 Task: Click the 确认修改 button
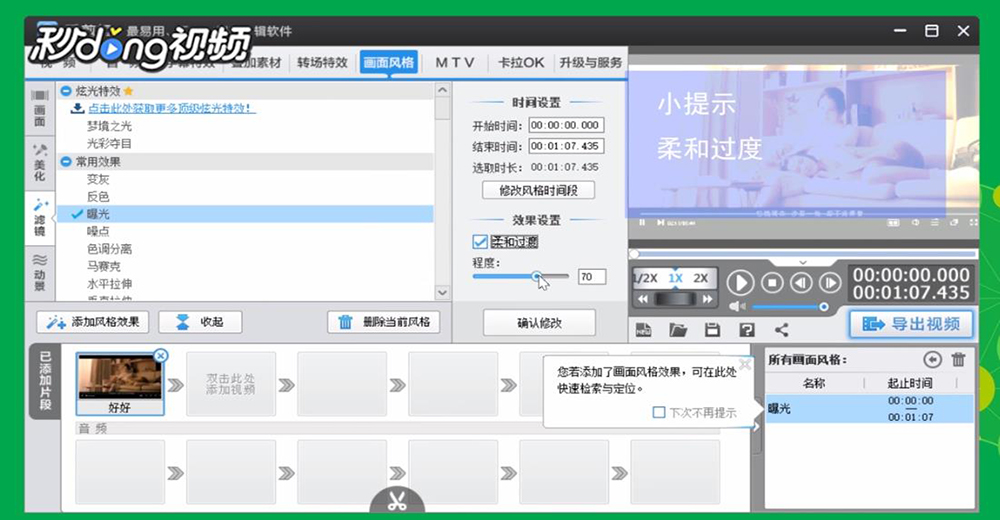[x=540, y=323]
